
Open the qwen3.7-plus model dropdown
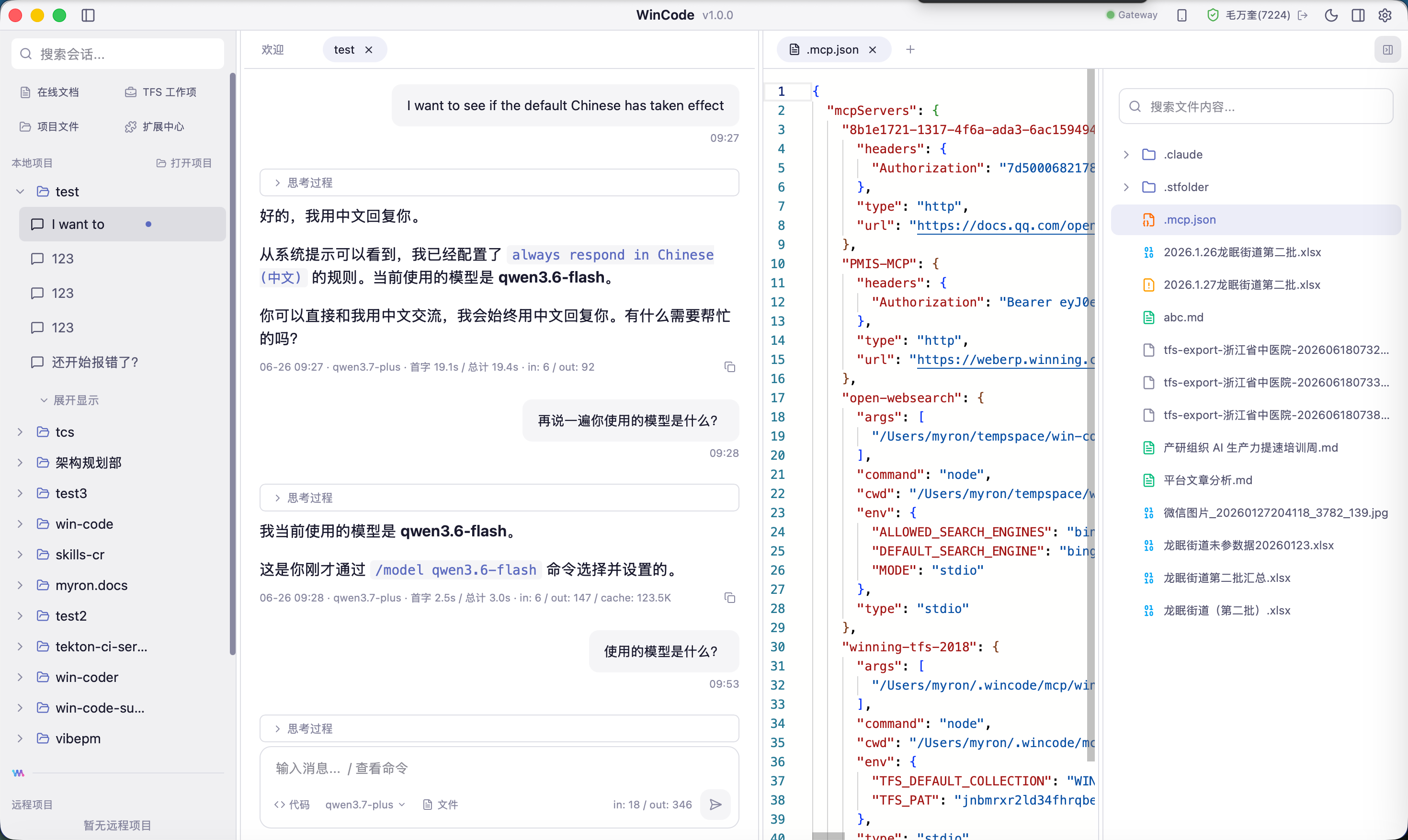pos(365,805)
